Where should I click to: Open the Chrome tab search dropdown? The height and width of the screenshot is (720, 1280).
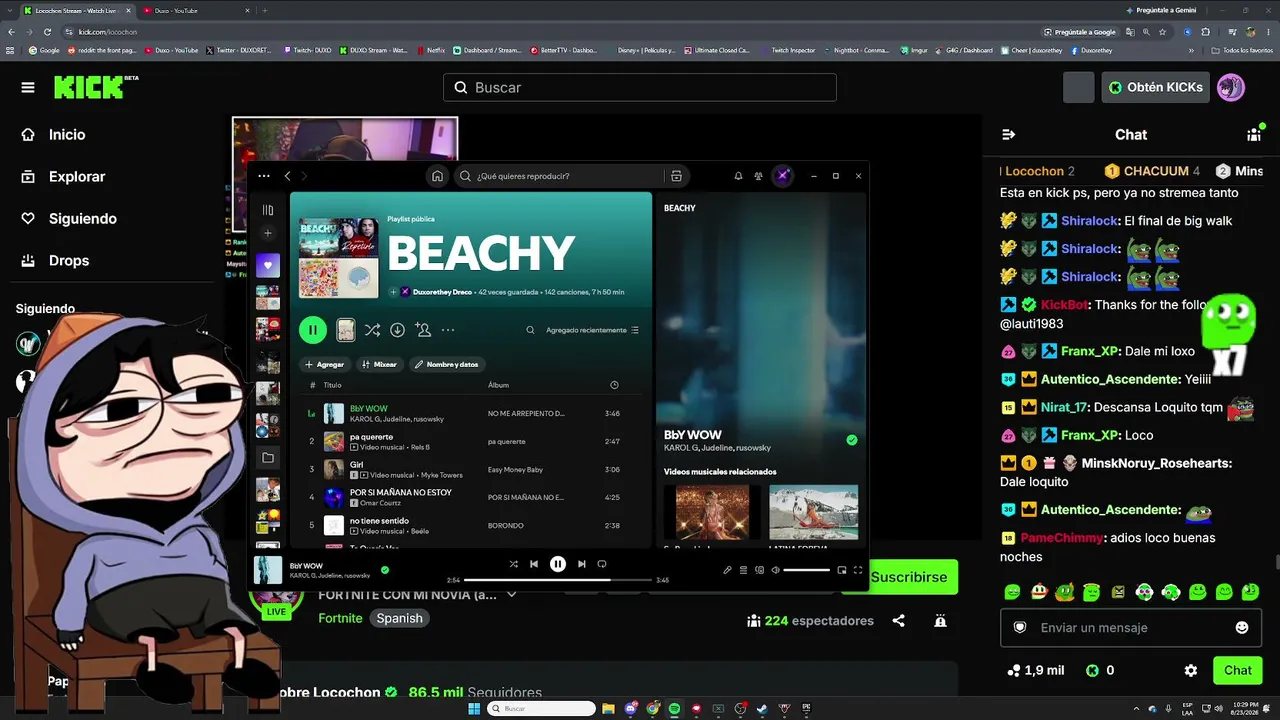click(11, 11)
